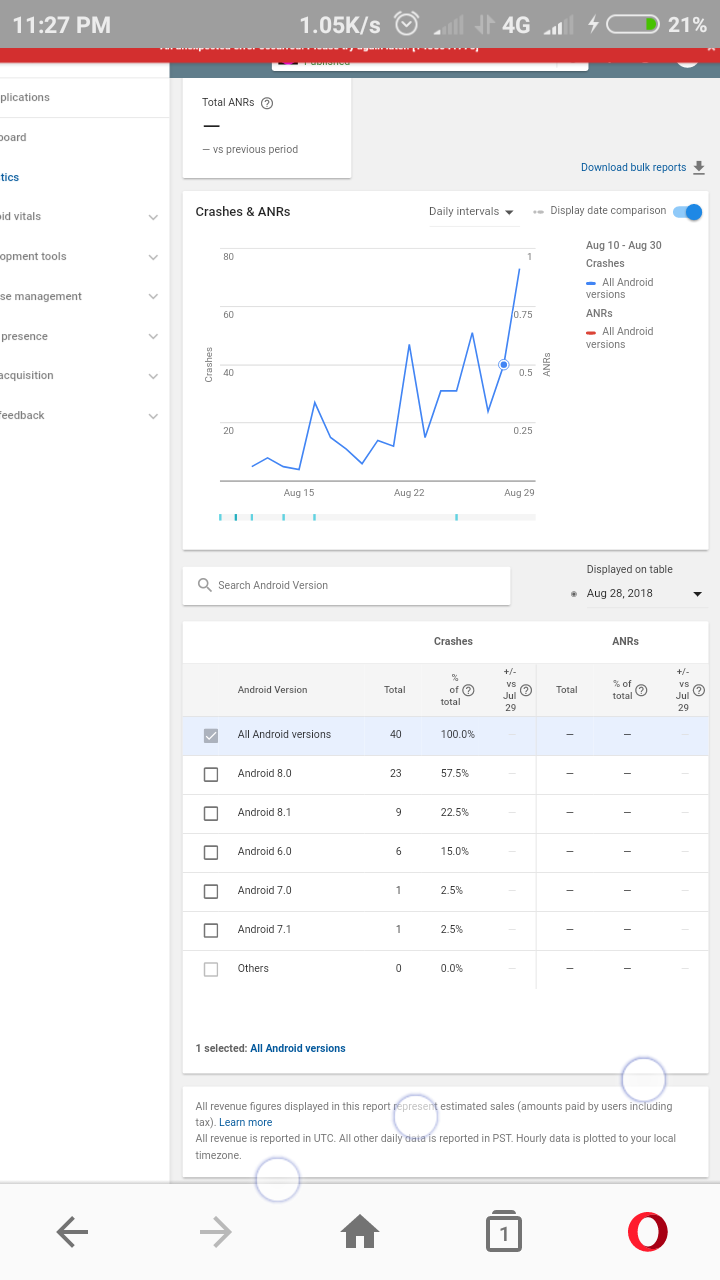Viewport: 720px width, 1280px height.
Task: Click help icon beside Crashes % of total
Action: (468, 690)
